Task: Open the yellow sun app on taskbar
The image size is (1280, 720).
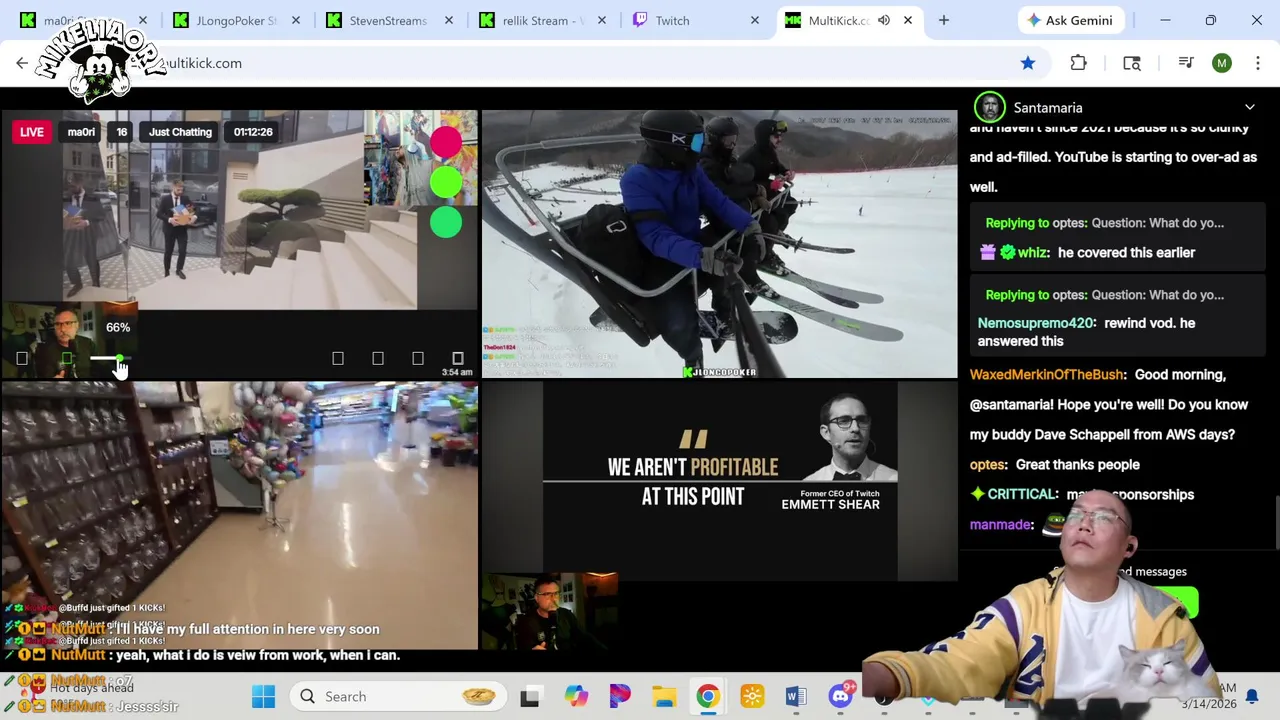Action: coord(752,697)
